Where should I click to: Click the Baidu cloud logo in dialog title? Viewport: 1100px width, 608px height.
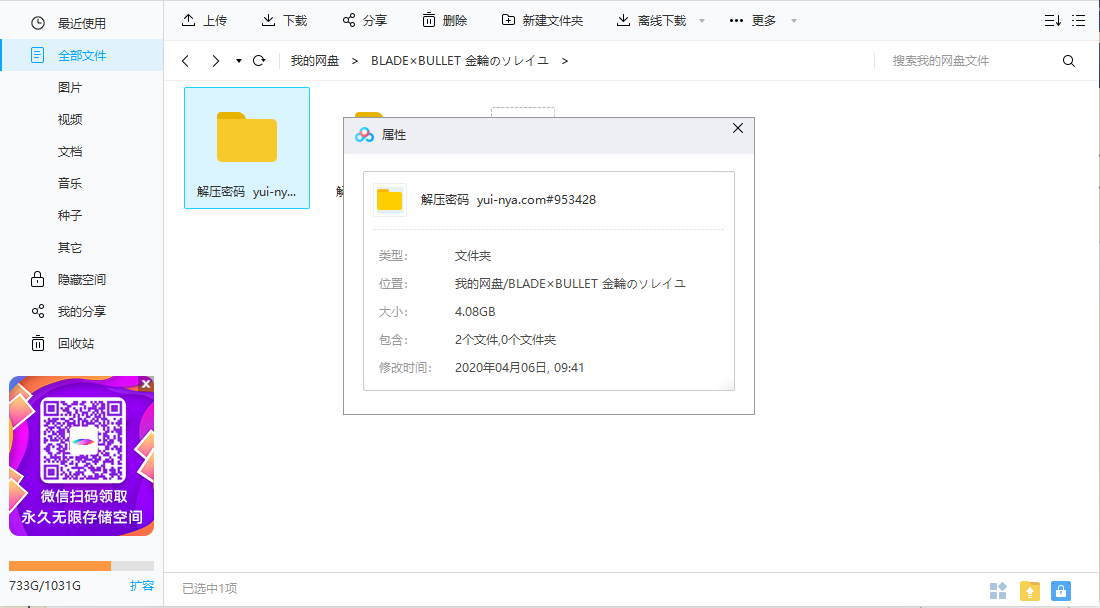364,135
